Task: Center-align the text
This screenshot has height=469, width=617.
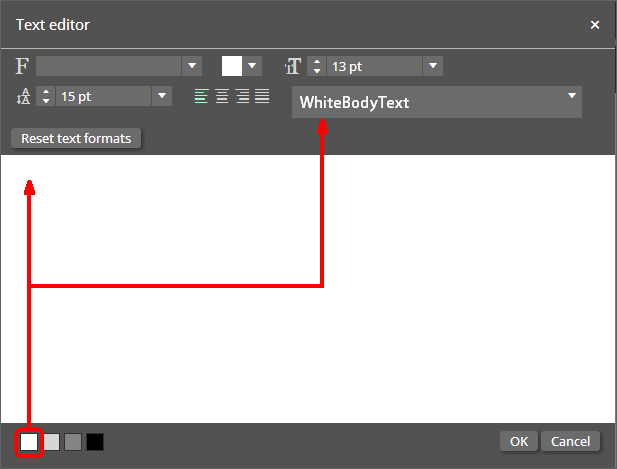Action: (x=222, y=97)
